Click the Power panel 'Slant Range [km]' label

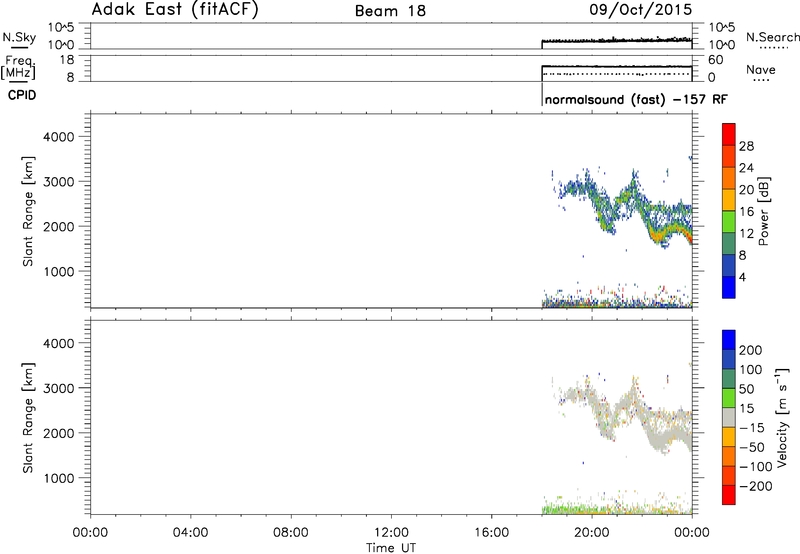(28, 211)
